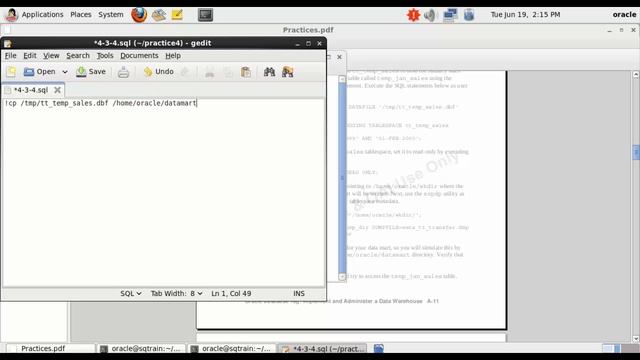Click the scroll up arrow in Practices.pdf
Screen dimensions: 640x360
(636, 74)
